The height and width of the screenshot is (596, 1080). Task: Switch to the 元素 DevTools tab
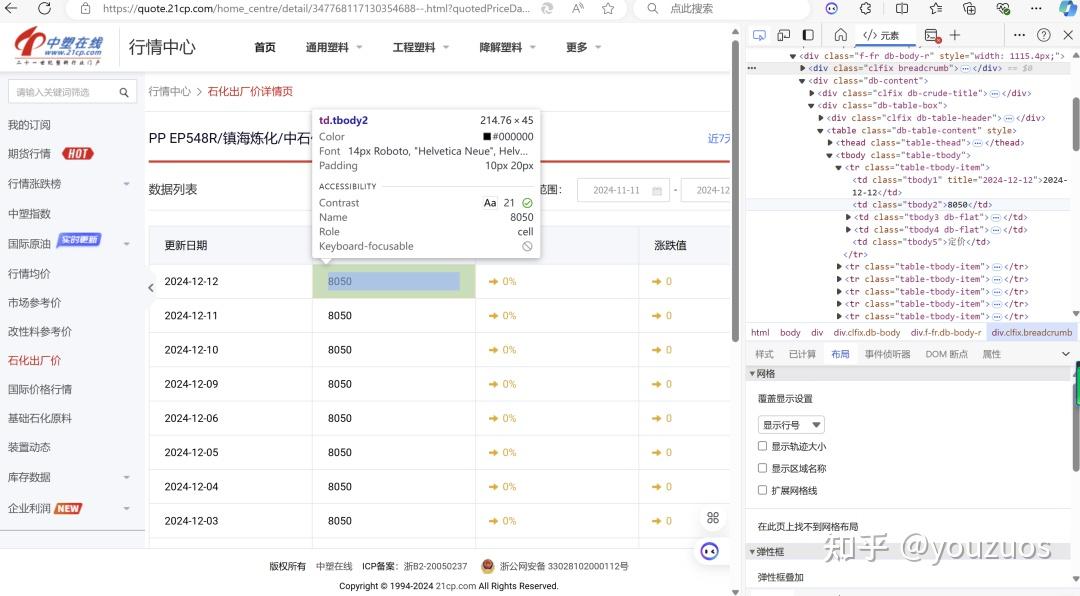[882, 35]
